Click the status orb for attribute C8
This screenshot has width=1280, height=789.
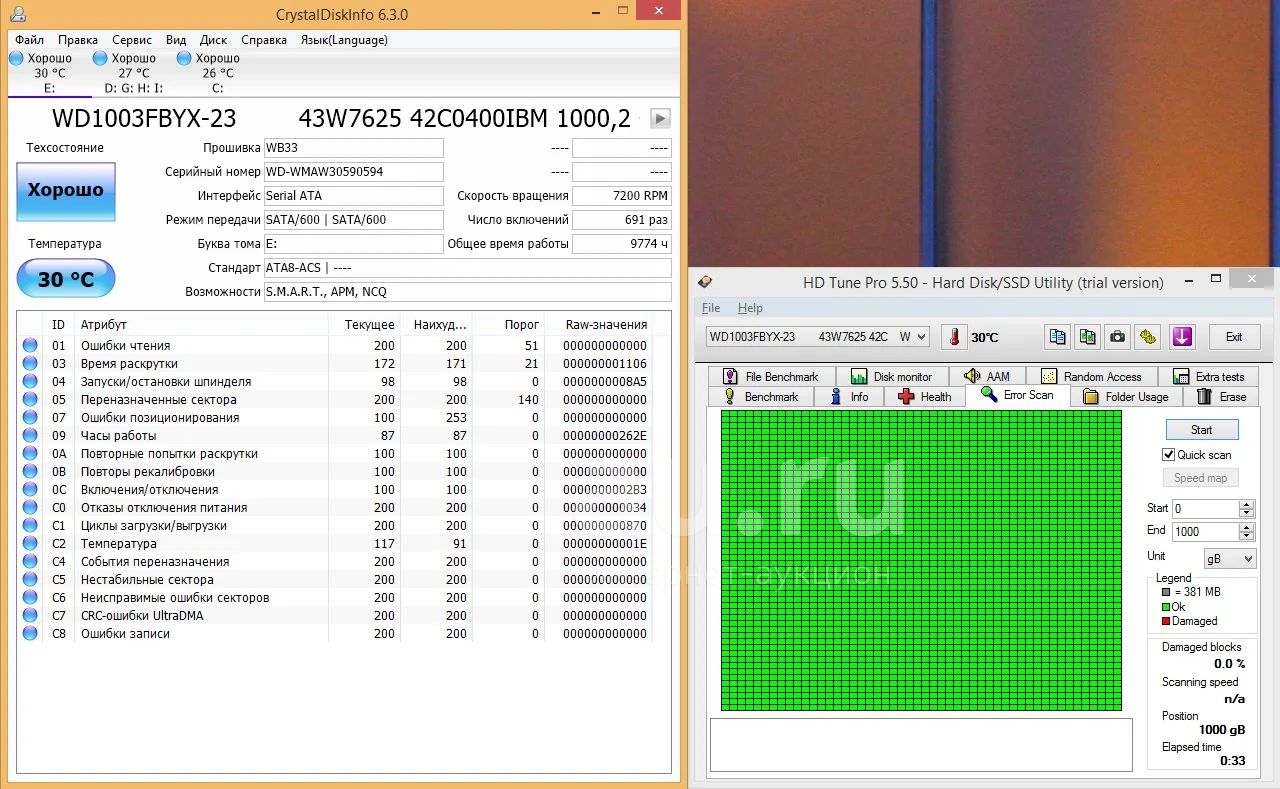[30, 633]
